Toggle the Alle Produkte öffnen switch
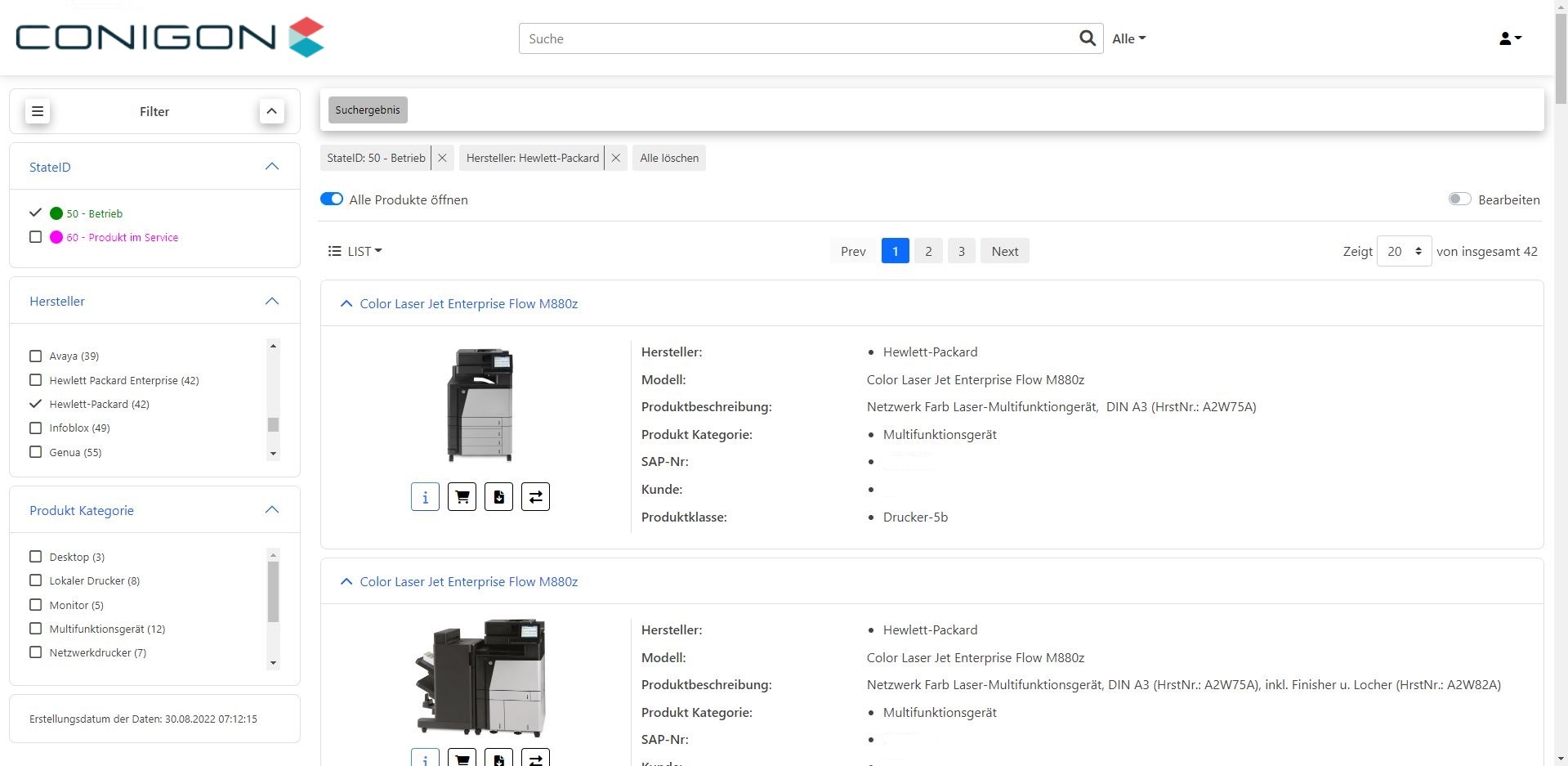Viewport: 1568px width, 766px height. pos(332,199)
